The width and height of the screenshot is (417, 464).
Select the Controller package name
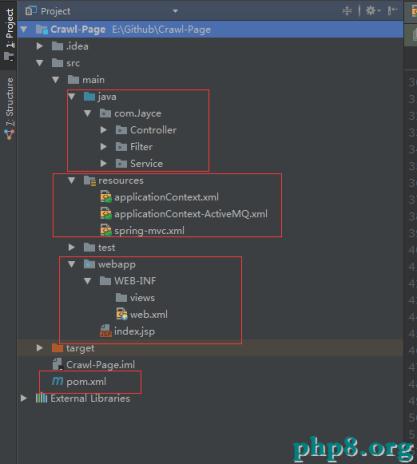point(153,130)
